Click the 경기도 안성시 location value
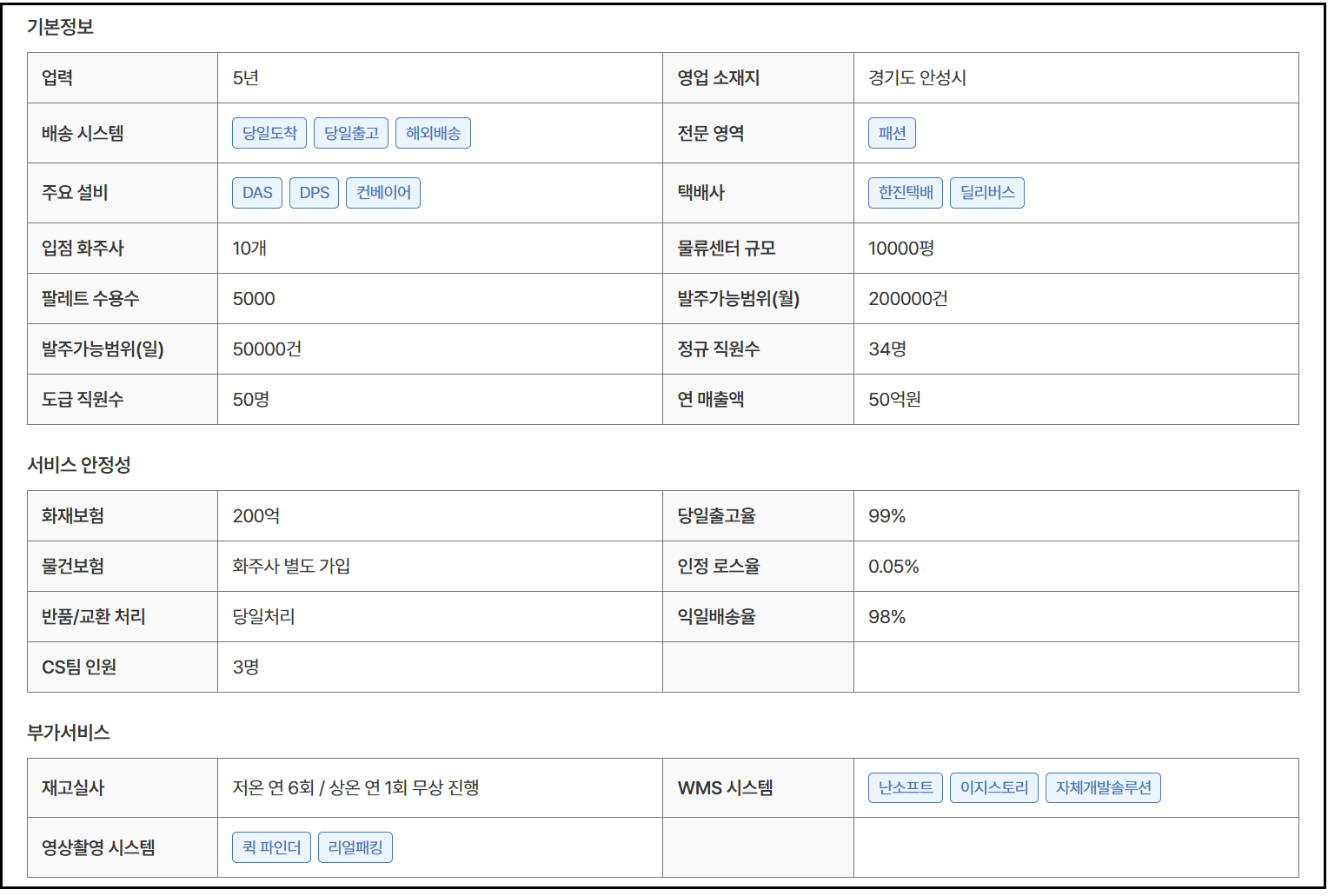 [917, 78]
